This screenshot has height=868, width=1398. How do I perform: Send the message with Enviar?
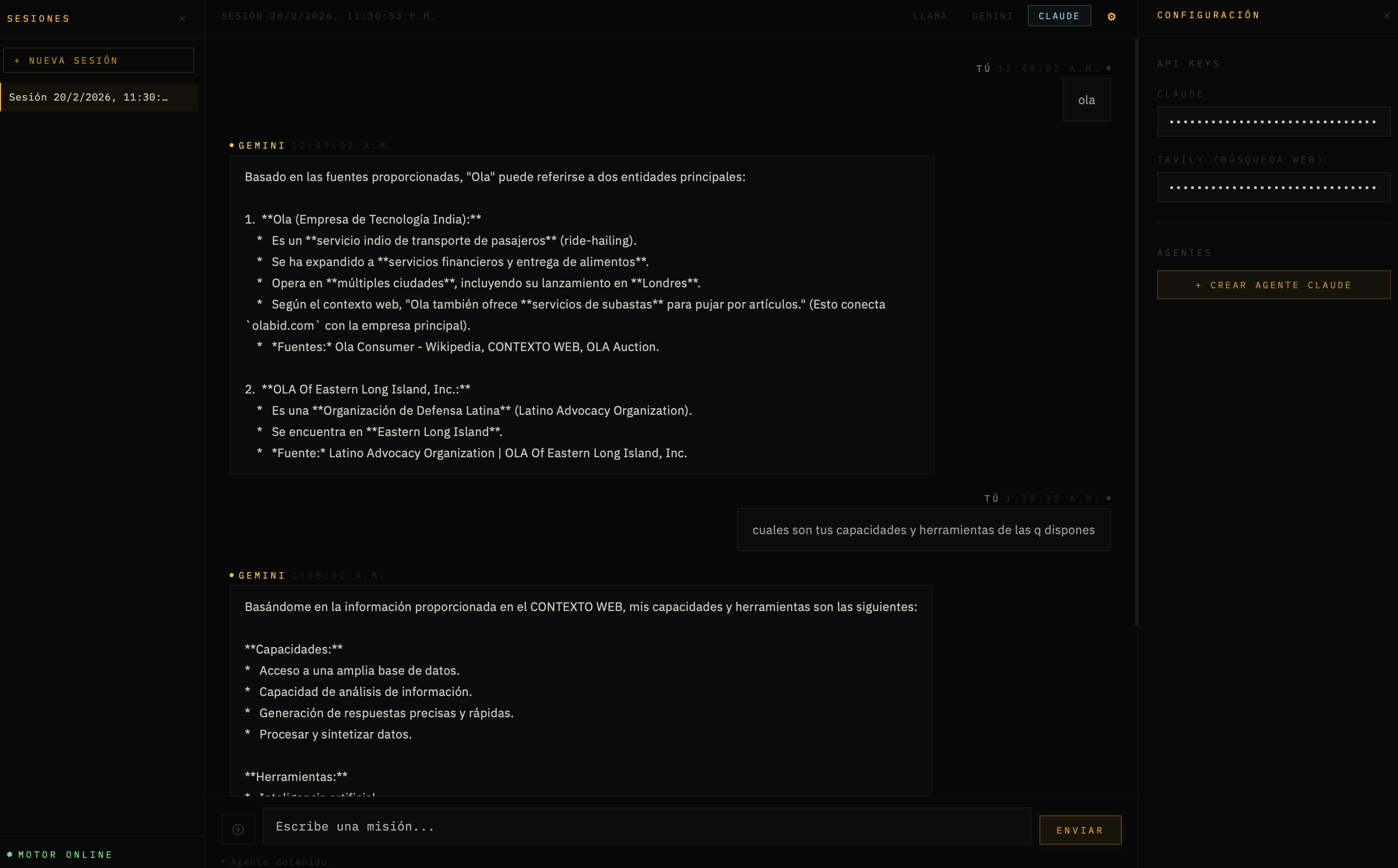point(1080,830)
